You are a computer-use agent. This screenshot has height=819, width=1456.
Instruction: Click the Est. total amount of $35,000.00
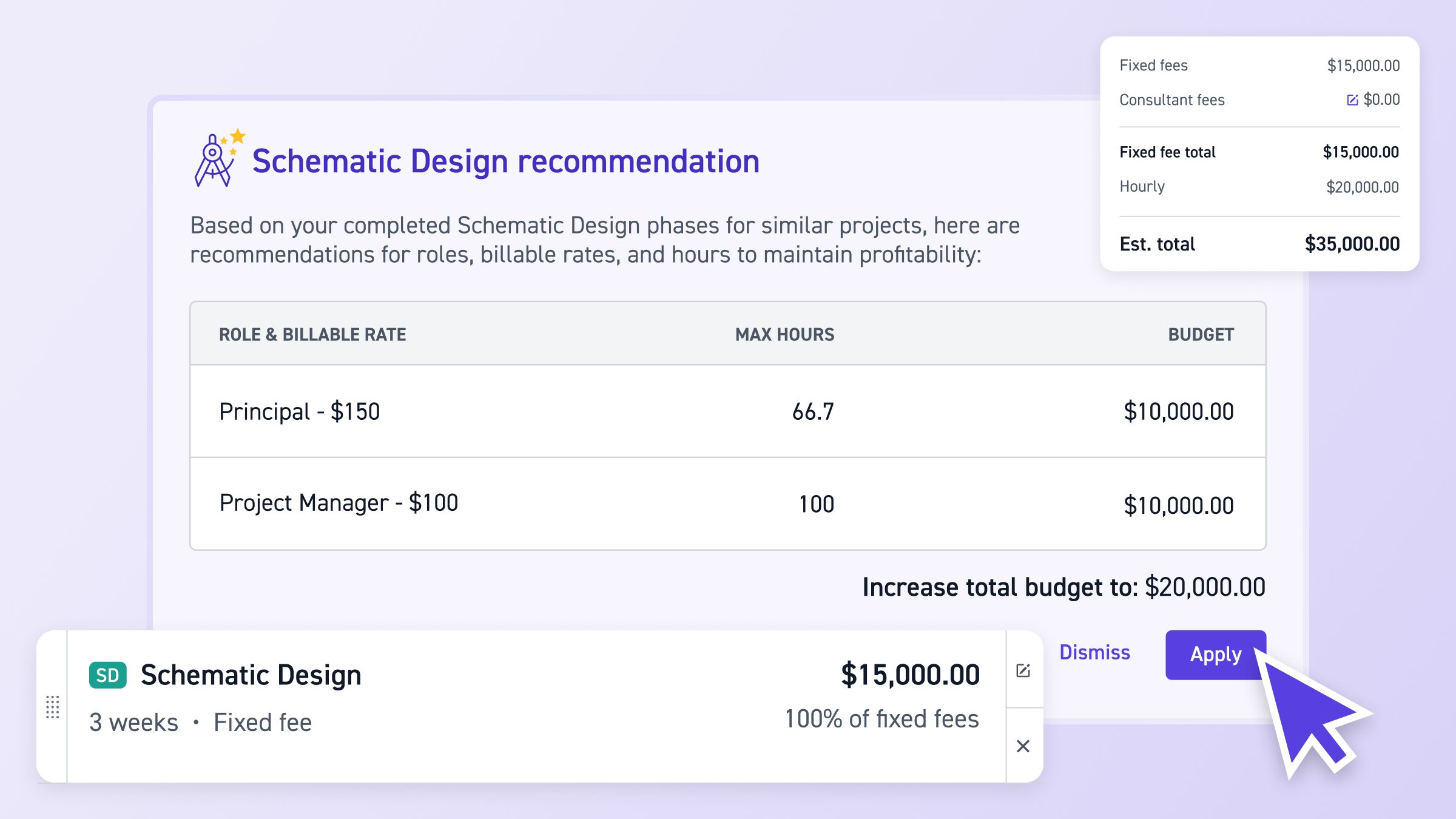click(1351, 244)
